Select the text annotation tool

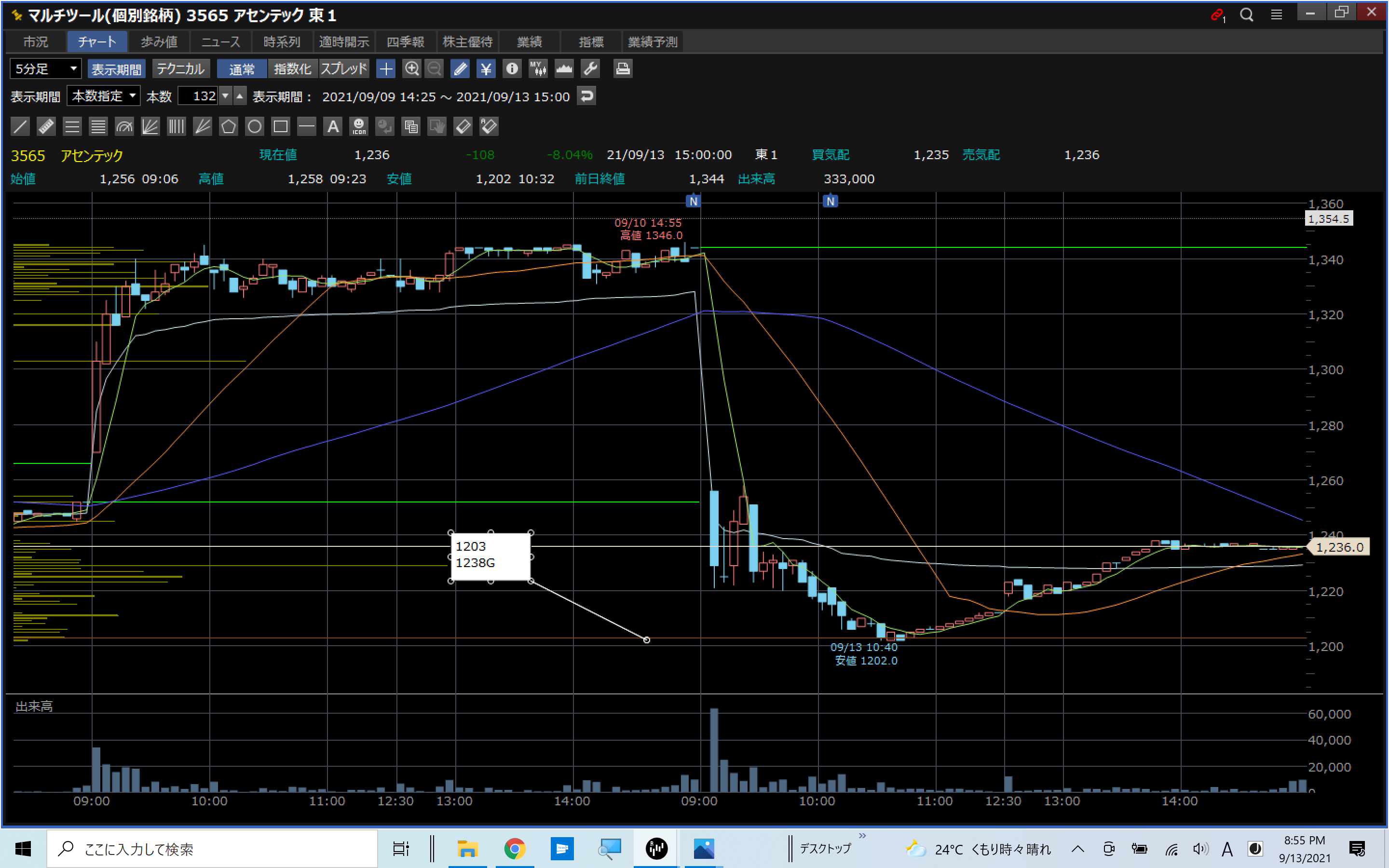coord(333,126)
